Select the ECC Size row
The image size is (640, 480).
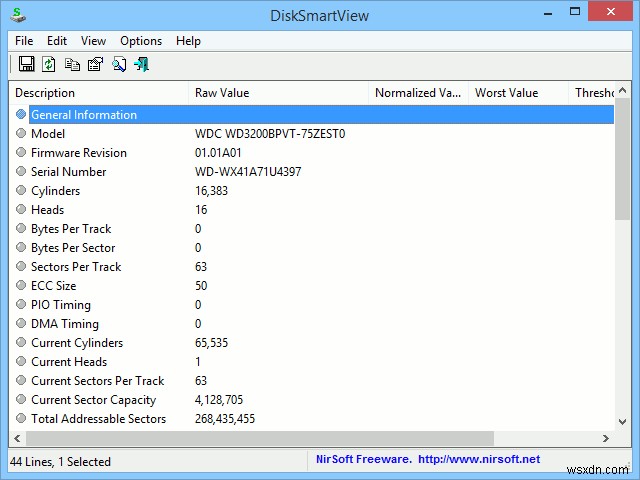pyautogui.click(x=312, y=285)
